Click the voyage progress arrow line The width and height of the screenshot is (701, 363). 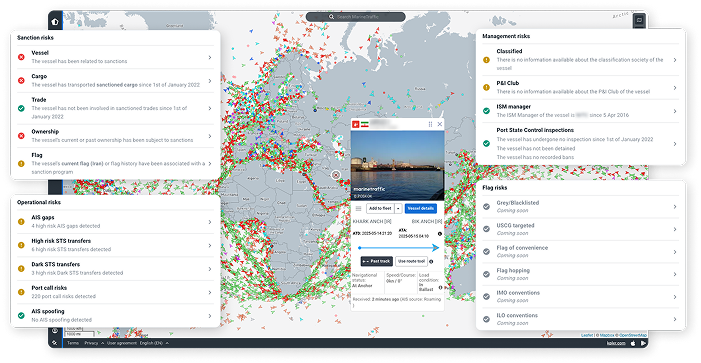click(x=398, y=248)
